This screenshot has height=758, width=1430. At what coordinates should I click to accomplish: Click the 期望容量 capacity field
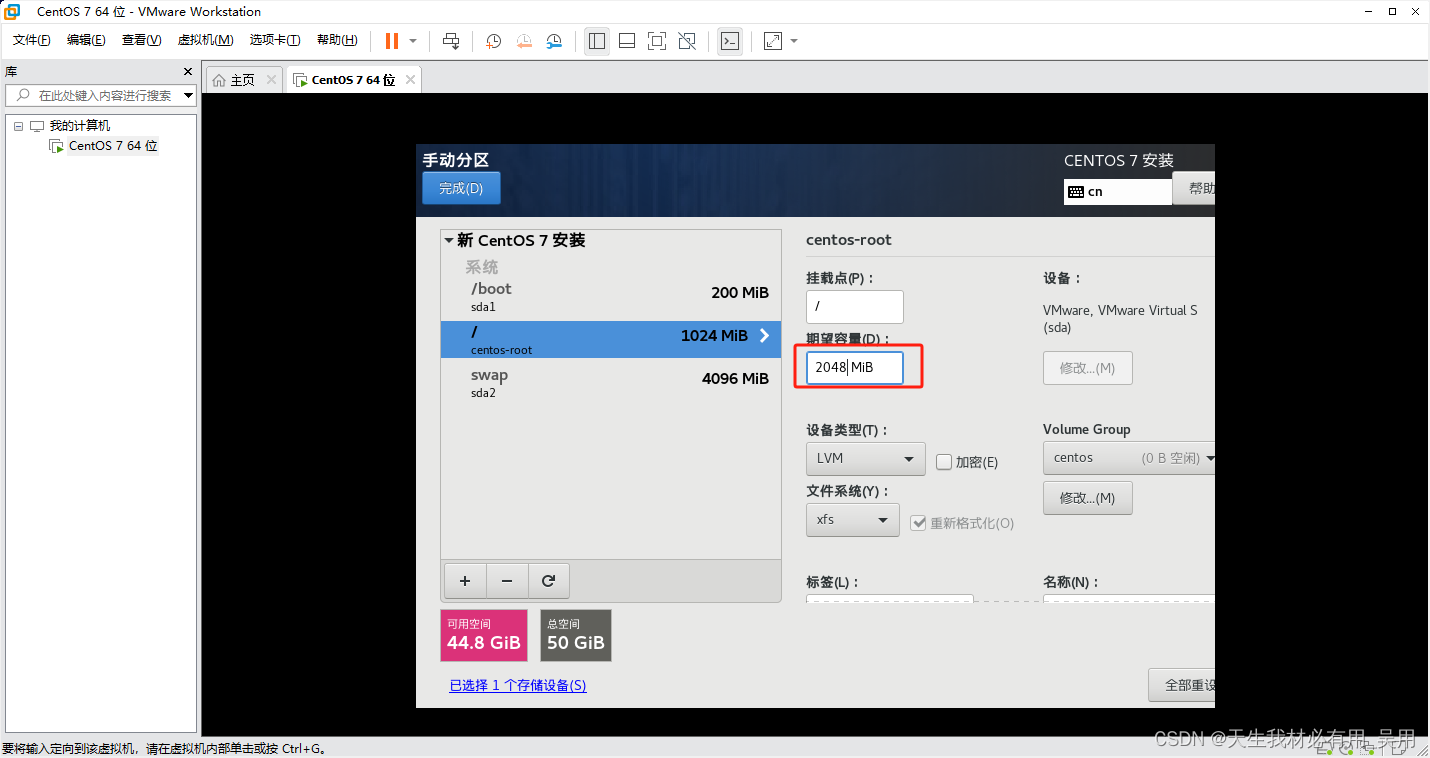tap(855, 367)
